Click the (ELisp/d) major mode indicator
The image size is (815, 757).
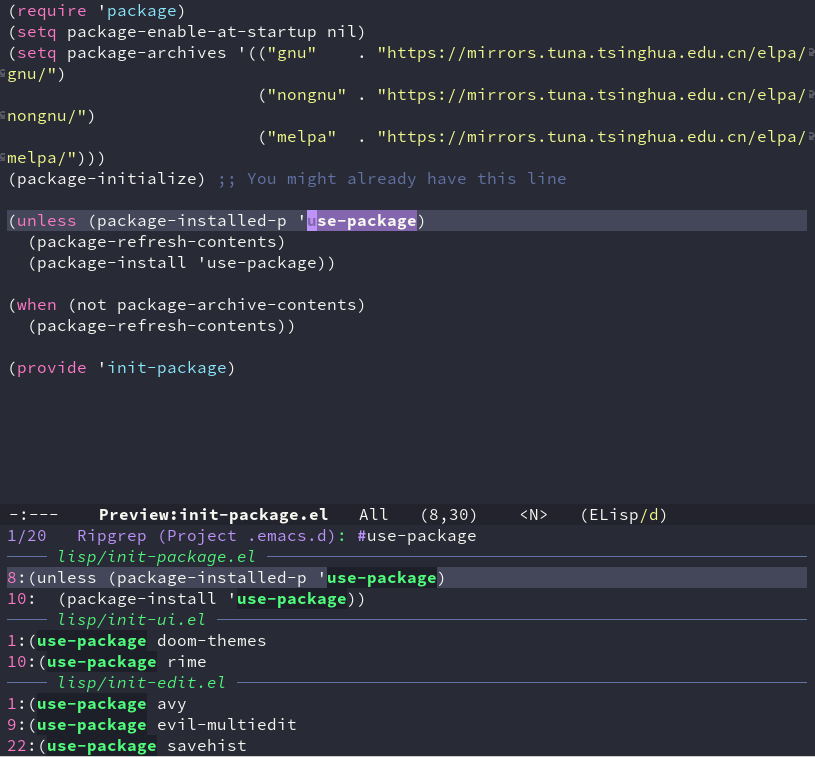[x=624, y=515]
